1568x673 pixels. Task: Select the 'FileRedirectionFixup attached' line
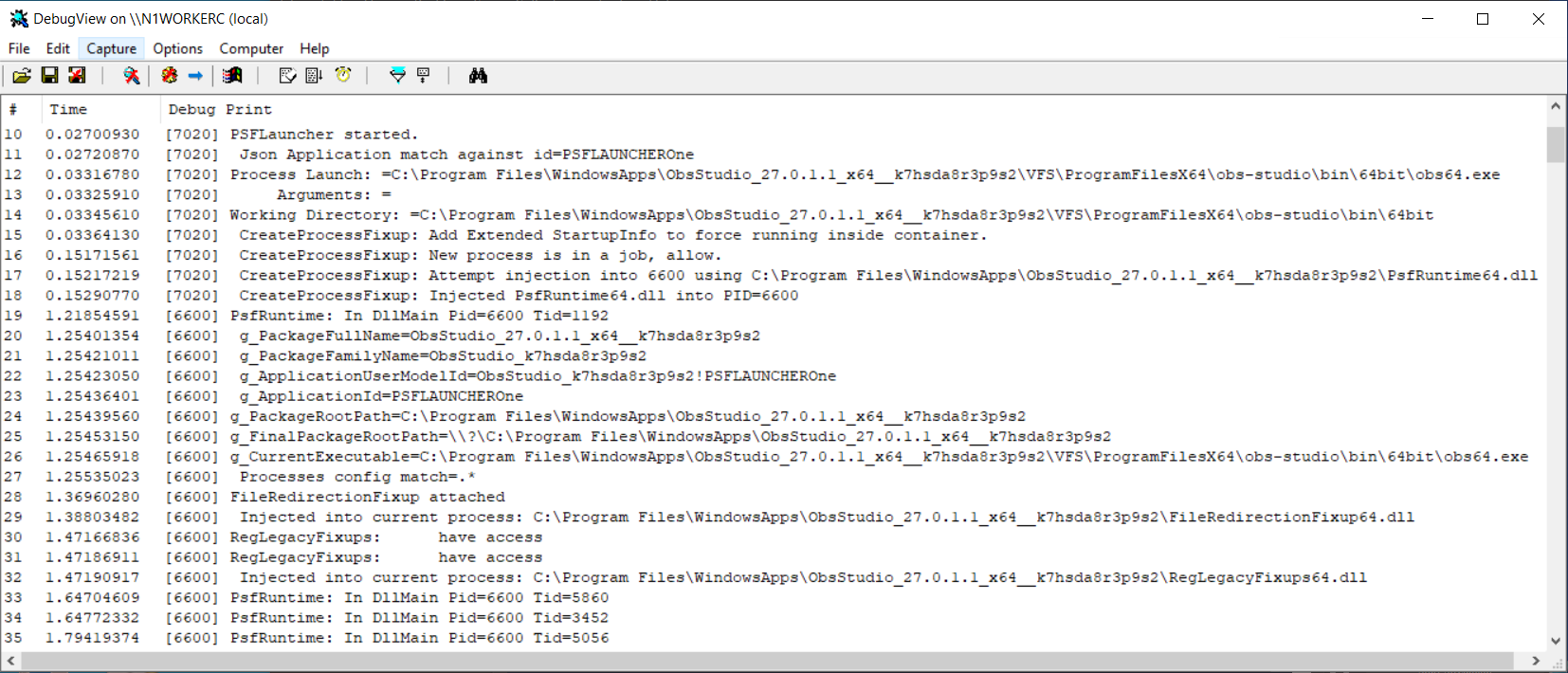pyautogui.click(x=775, y=497)
